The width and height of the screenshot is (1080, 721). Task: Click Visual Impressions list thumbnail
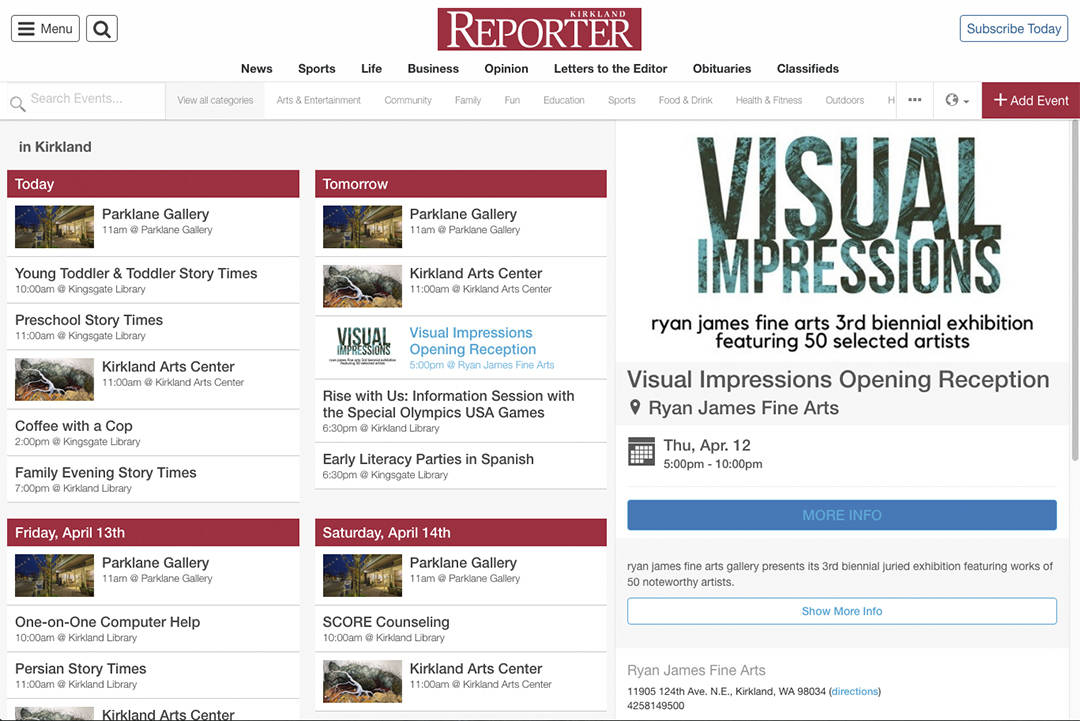362,346
